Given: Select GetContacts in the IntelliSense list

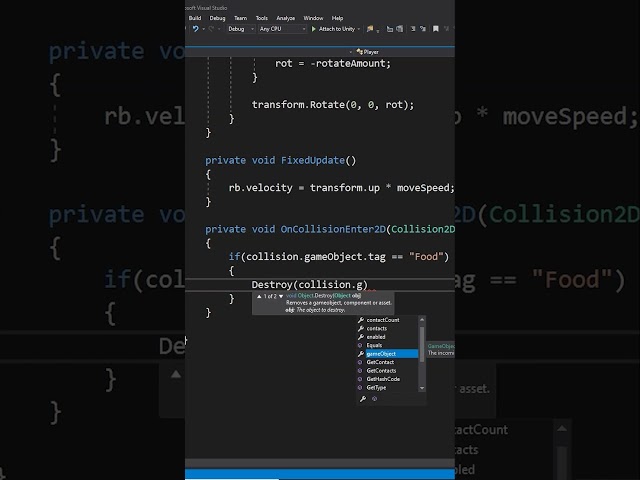Looking at the screenshot, I should pyautogui.click(x=387, y=371).
